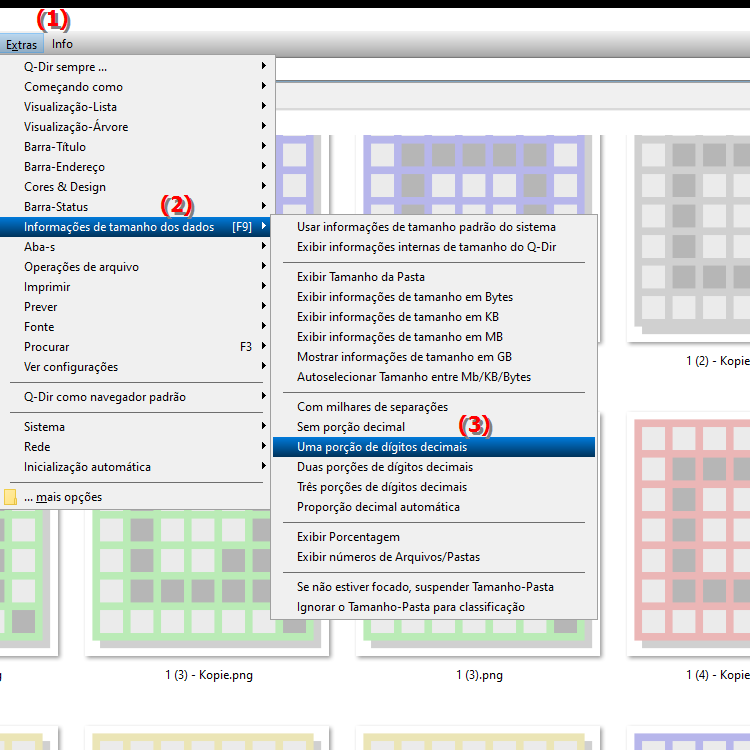The height and width of the screenshot is (750, 750).
Task: Open the Rede submenu
Action: coord(135,447)
